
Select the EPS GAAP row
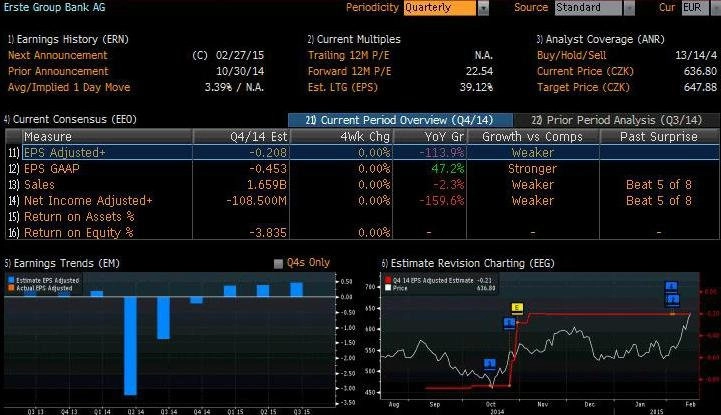pyautogui.click(x=363, y=169)
